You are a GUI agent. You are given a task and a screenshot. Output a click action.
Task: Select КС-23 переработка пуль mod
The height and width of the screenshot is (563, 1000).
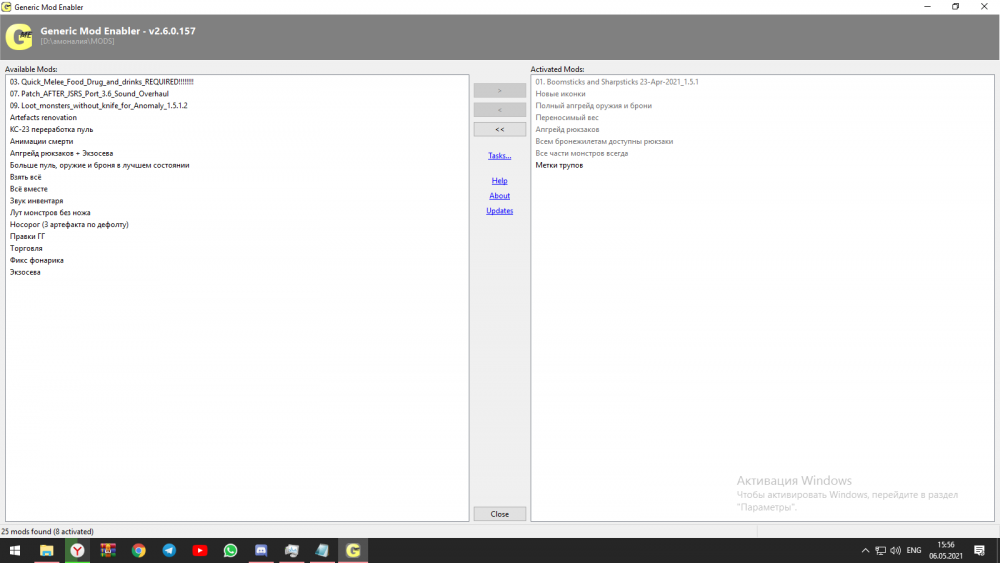(51, 129)
